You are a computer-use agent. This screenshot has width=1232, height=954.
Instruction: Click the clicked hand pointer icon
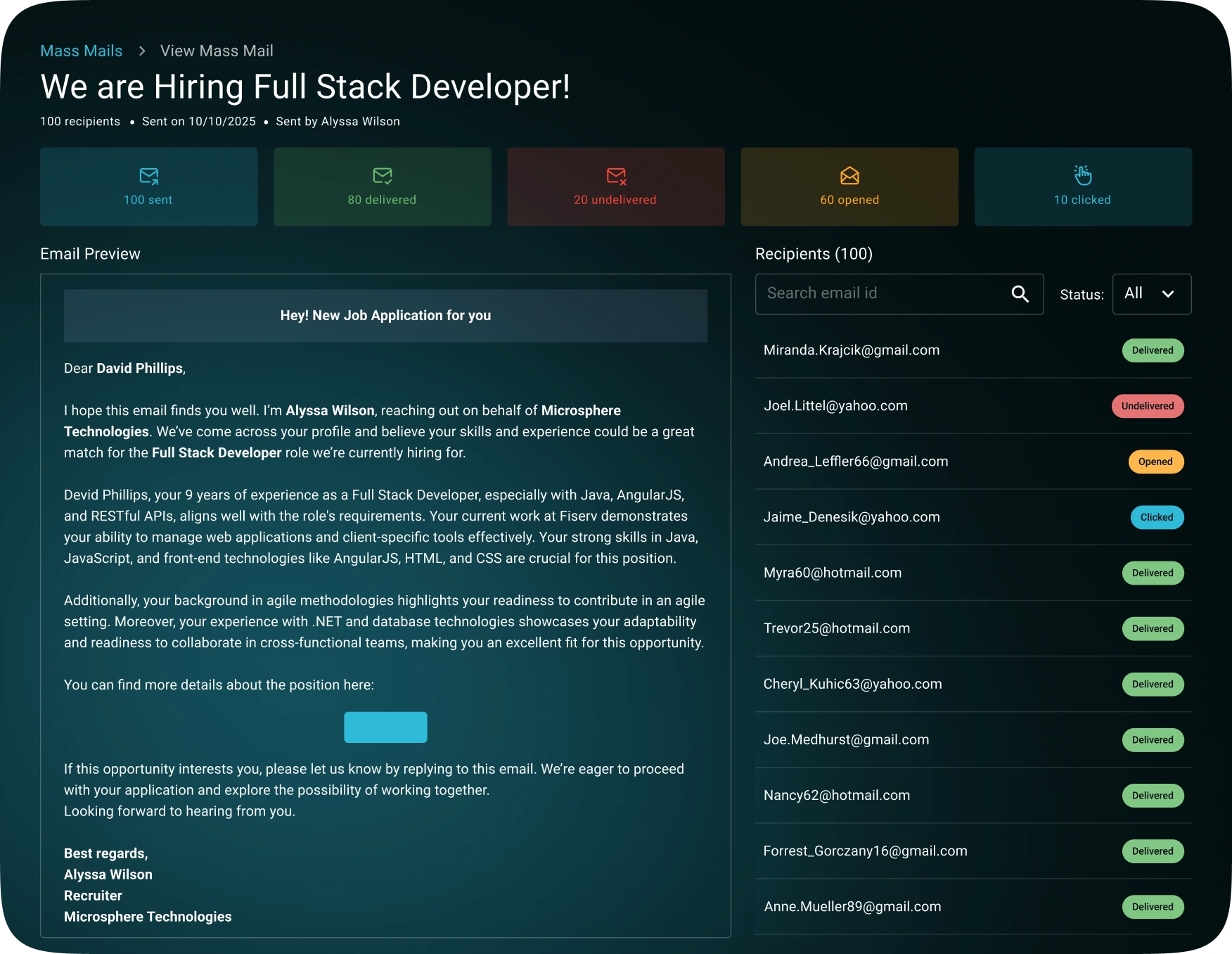pos(1083,174)
